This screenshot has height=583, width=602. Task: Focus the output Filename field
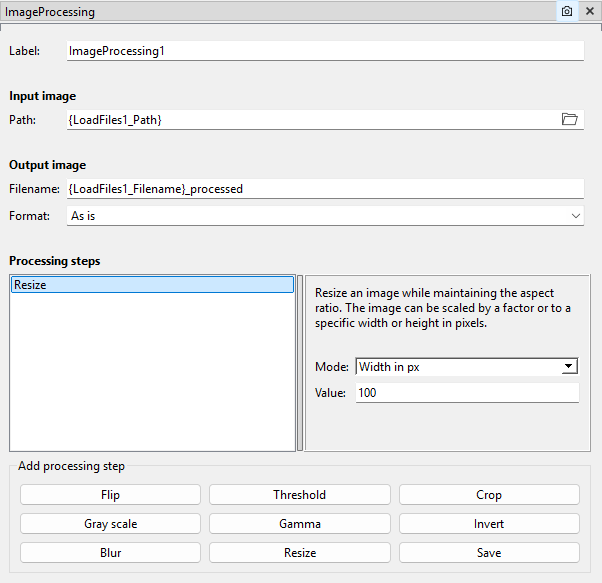click(x=324, y=188)
